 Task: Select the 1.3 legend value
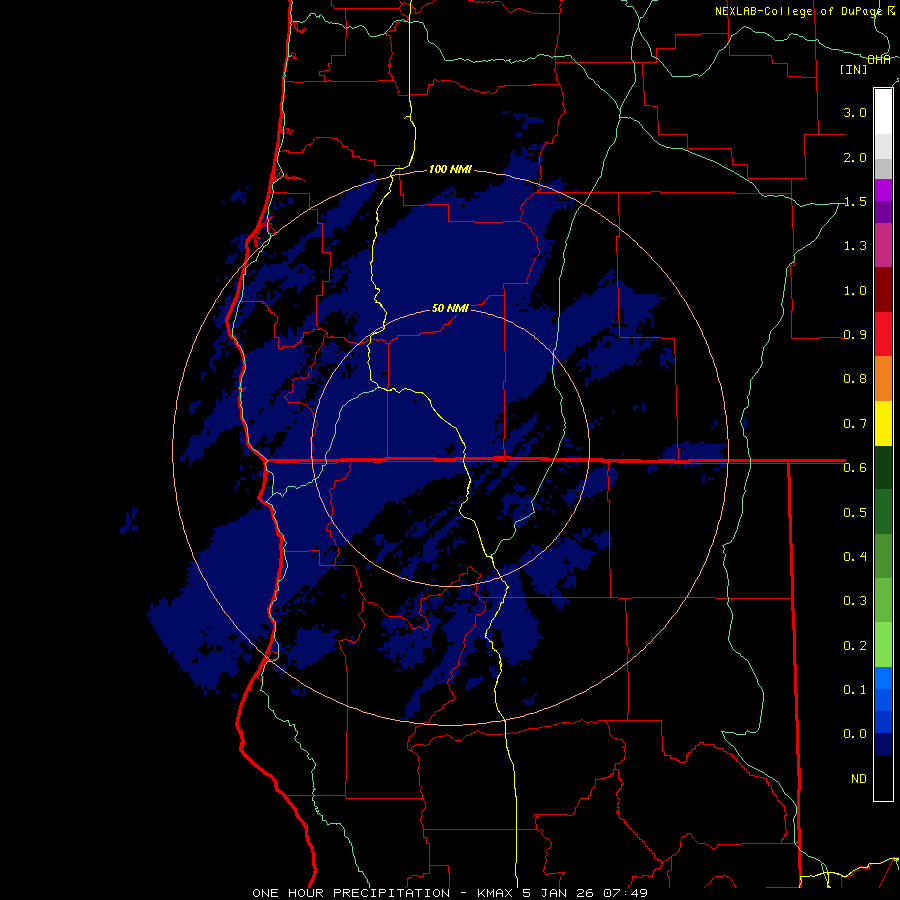pos(855,246)
